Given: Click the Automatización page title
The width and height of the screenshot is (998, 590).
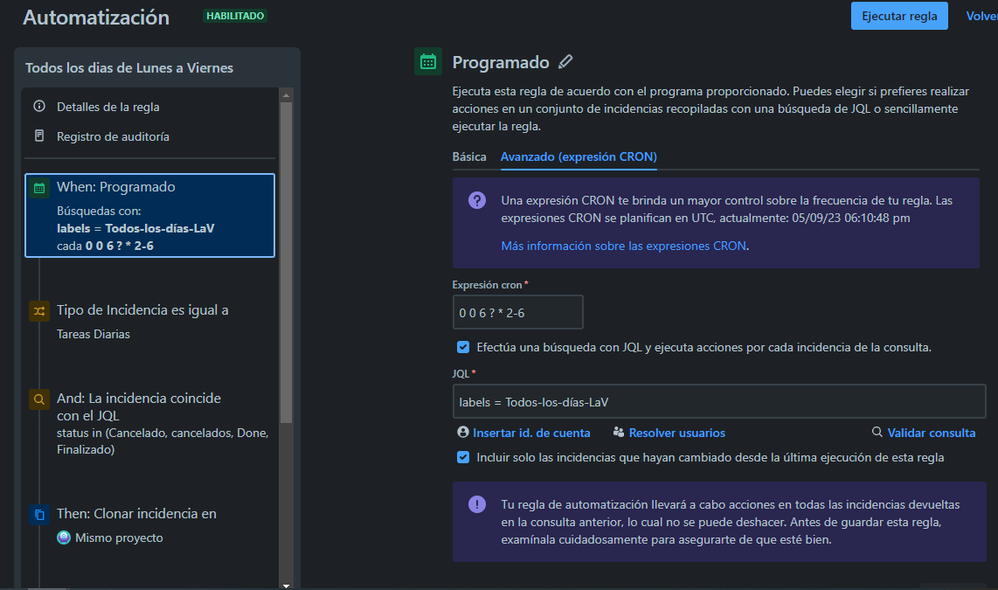Looking at the screenshot, I should [96, 17].
